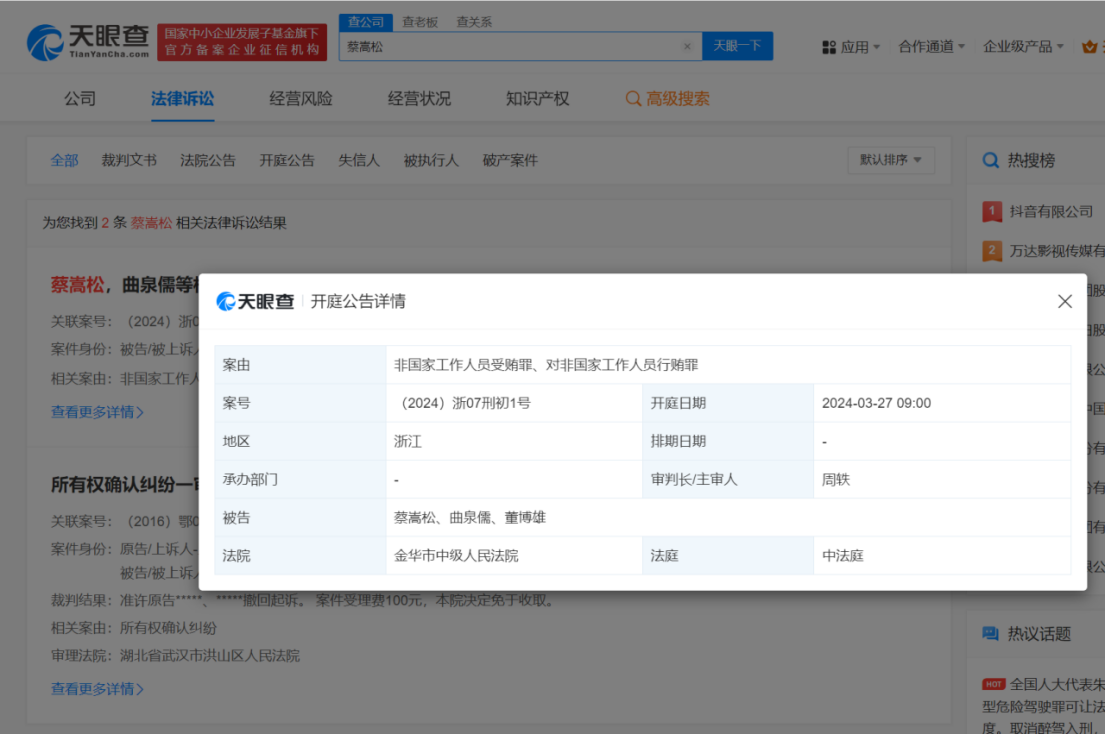Clear the search box with X icon
This screenshot has width=1105, height=735.
click(x=687, y=46)
